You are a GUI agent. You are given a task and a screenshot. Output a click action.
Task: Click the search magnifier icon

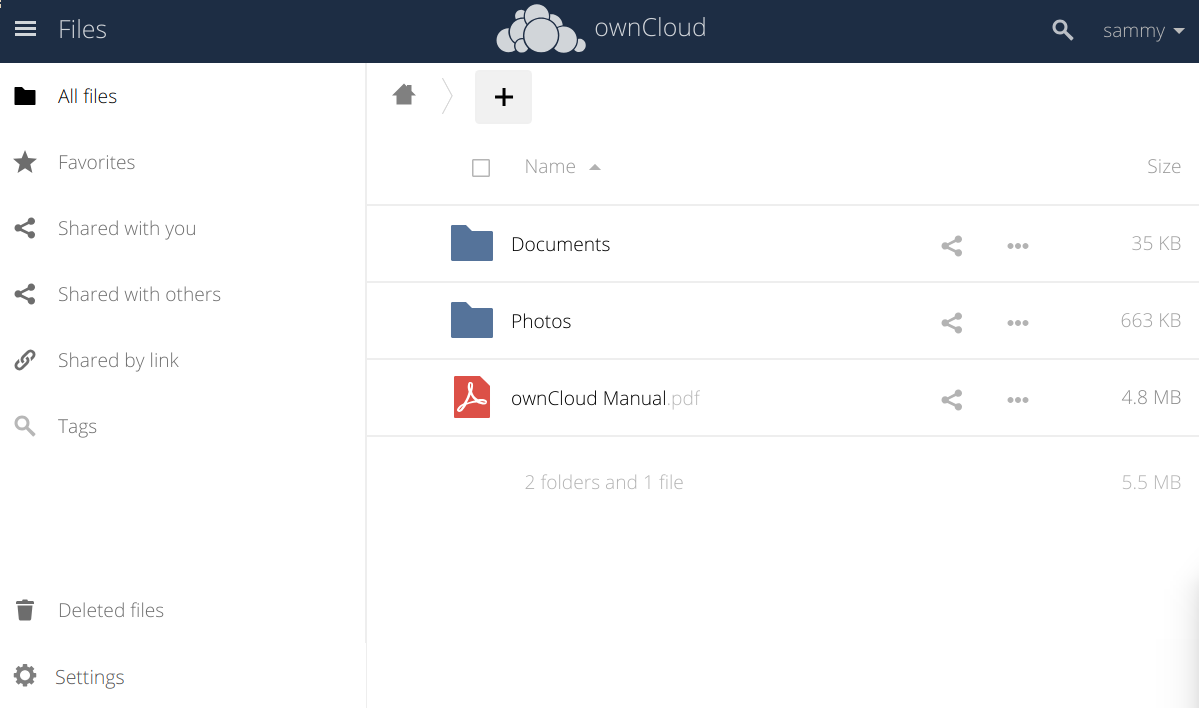tap(1063, 31)
